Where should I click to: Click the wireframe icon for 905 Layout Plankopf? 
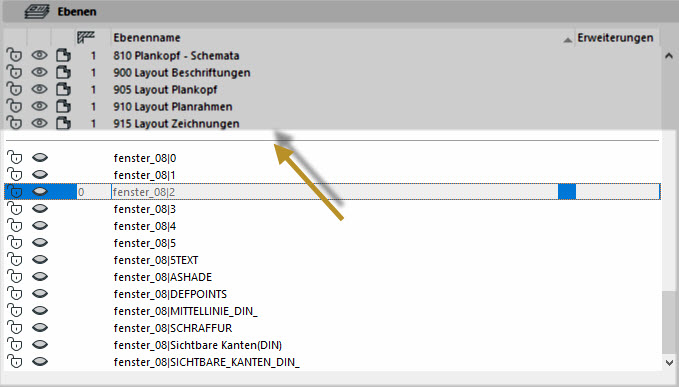coord(63,89)
